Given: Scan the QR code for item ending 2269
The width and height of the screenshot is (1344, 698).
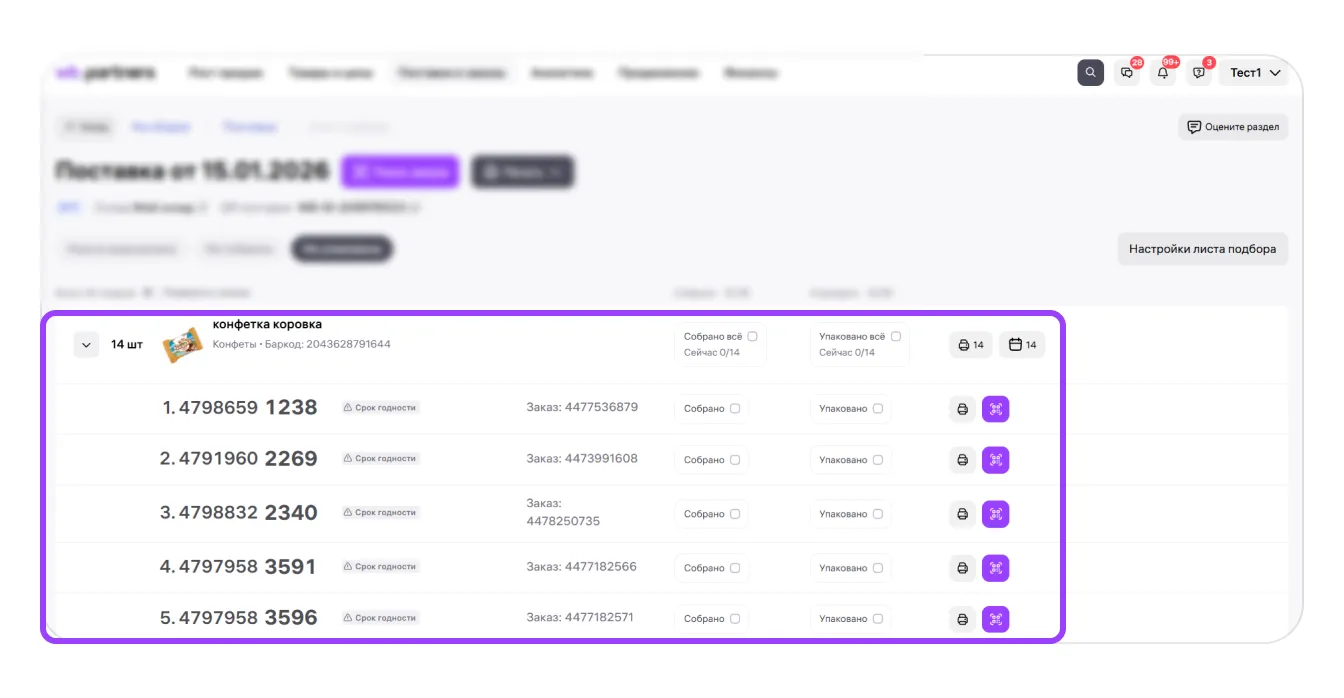Looking at the screenshot, I should tap(995, 460).
